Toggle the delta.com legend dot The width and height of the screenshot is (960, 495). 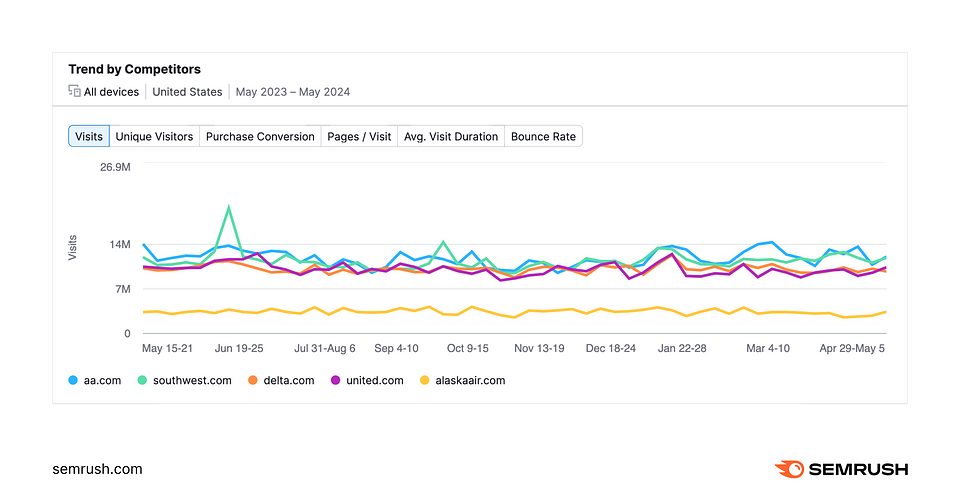(x=252, y=380)
